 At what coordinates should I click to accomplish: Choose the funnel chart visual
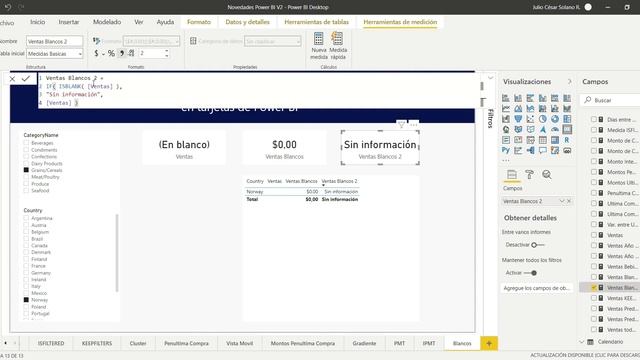[x=518, y=119]
